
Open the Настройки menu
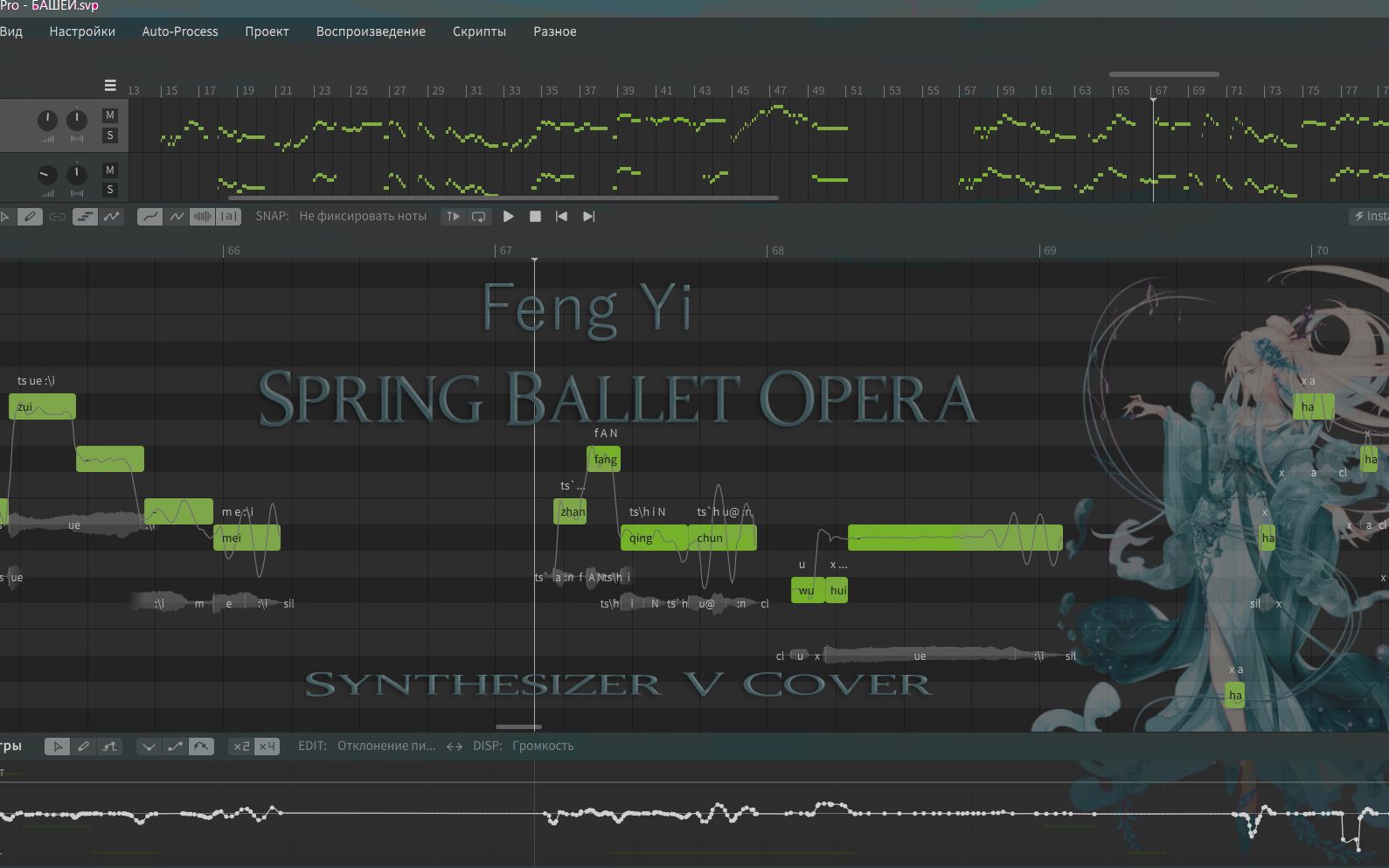click(x=82, y=31)
